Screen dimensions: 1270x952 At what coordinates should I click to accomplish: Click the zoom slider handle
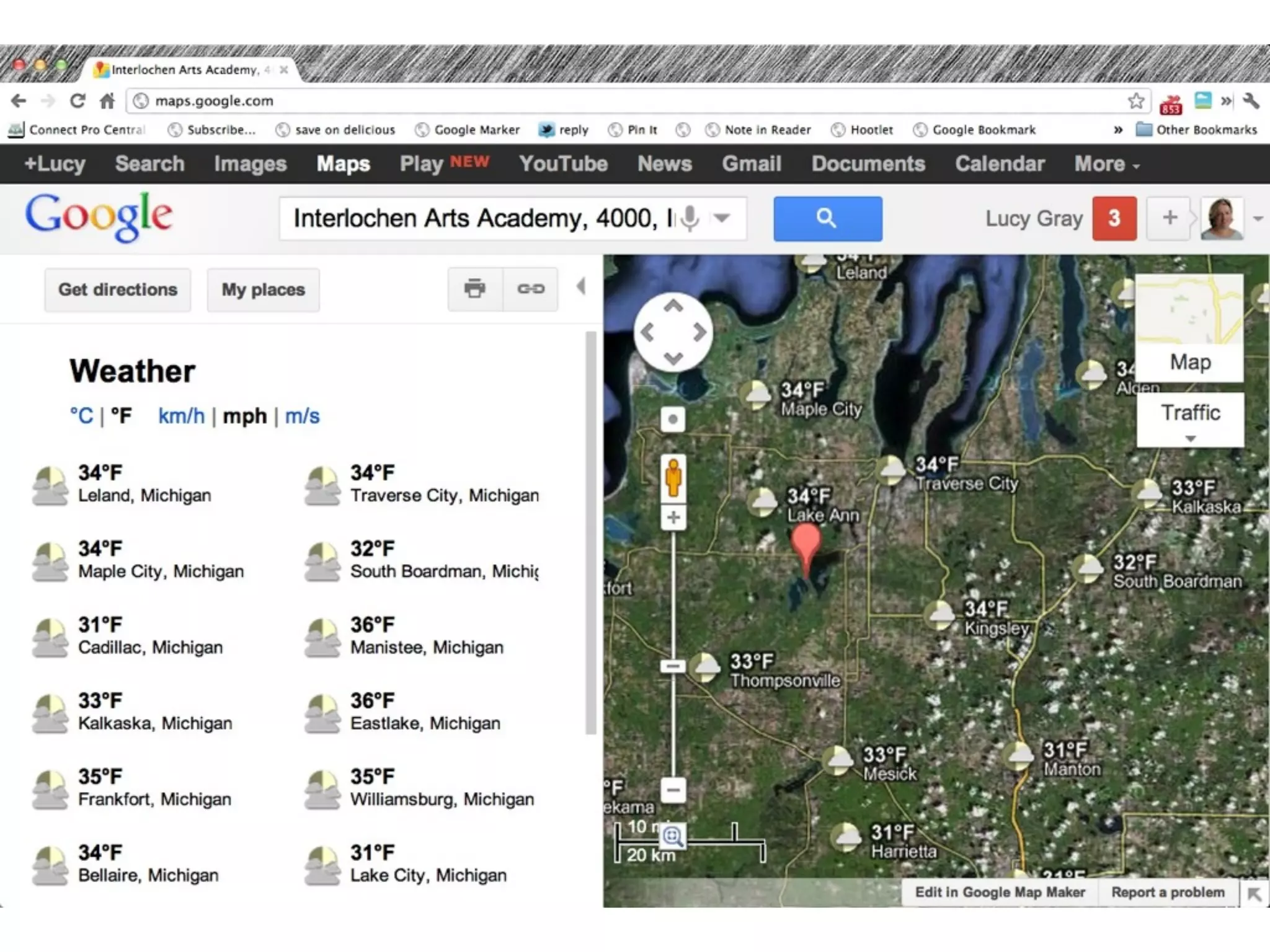[x=673, y=666]
